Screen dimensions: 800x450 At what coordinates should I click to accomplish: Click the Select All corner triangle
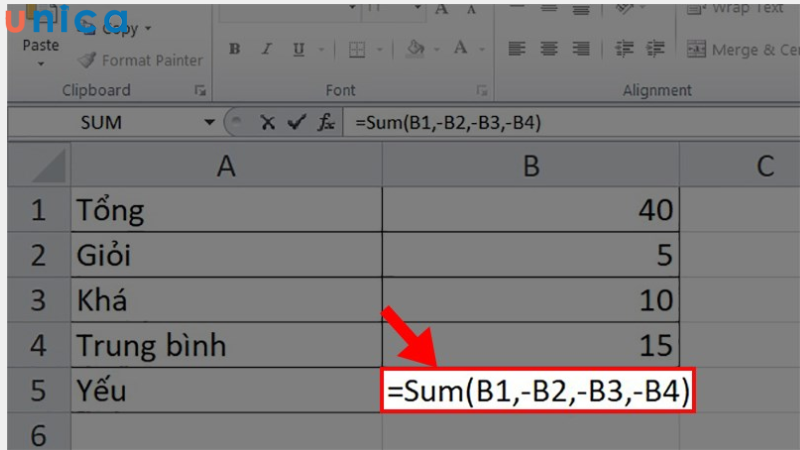pyautogui.click(x=49, y=165)
